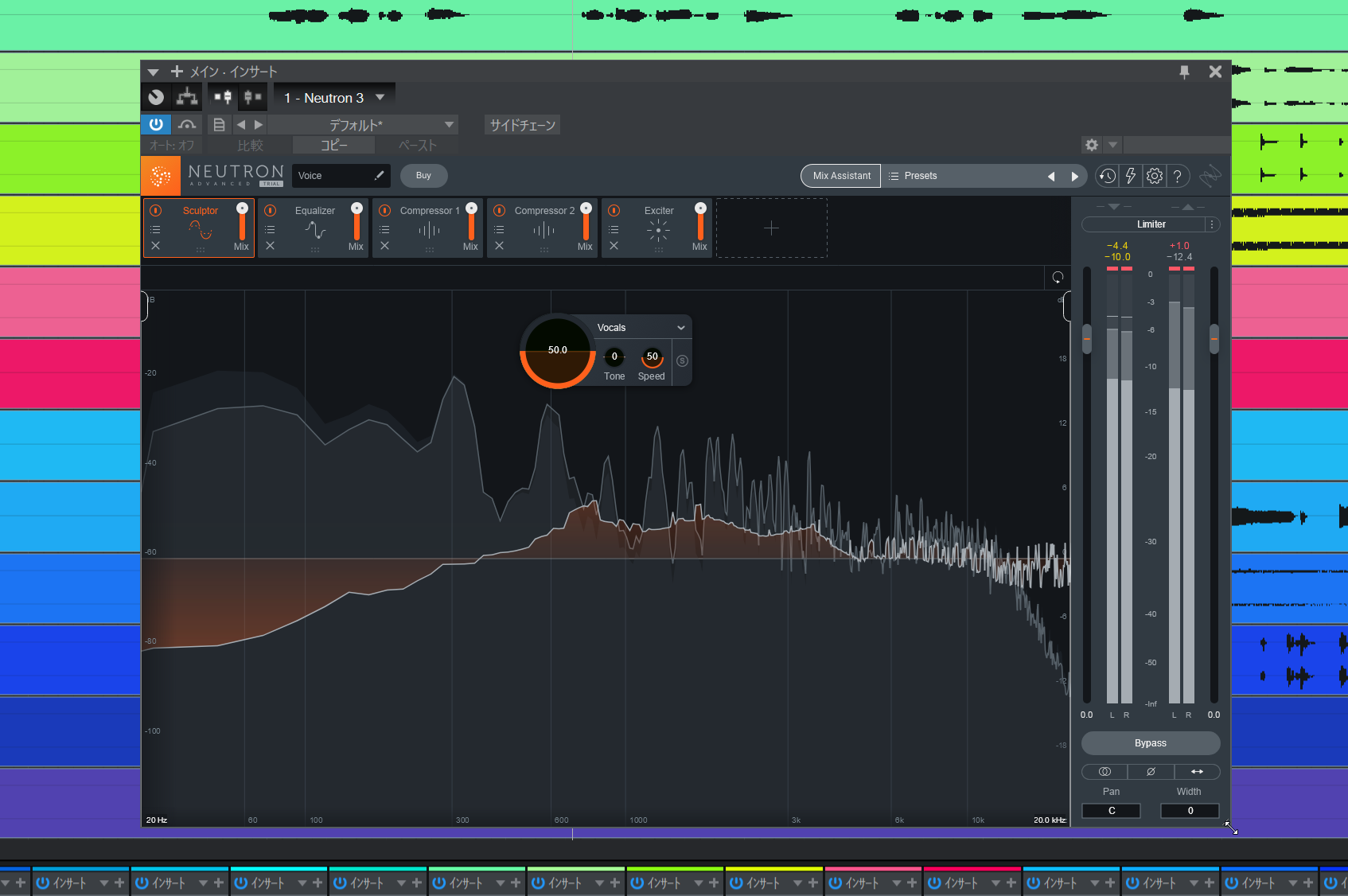Select the Exciter module burst icon
This screenshot has width=1348, height=896.
(658, 231)
